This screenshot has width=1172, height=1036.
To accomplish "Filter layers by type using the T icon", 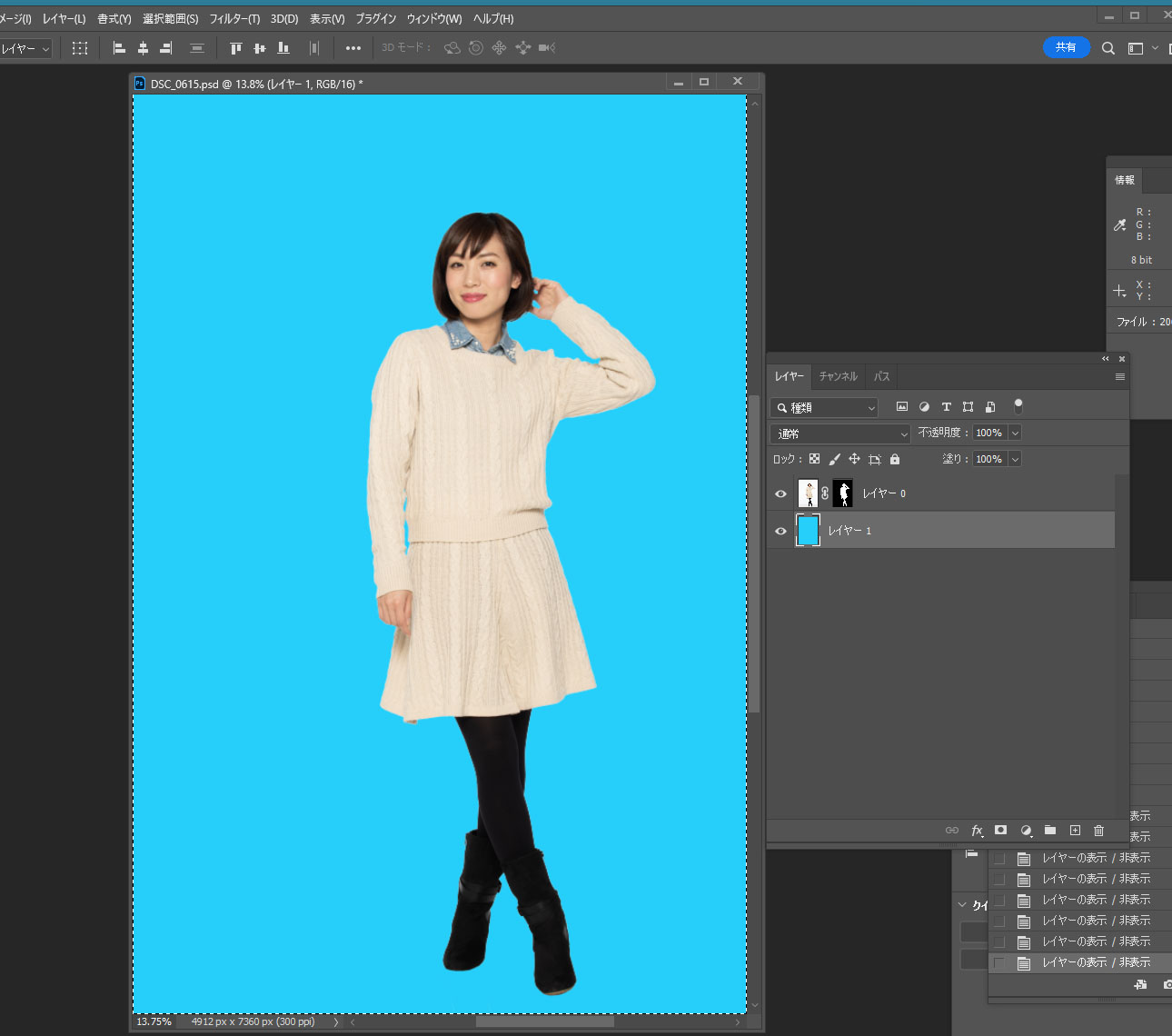I will click(946, 407).
